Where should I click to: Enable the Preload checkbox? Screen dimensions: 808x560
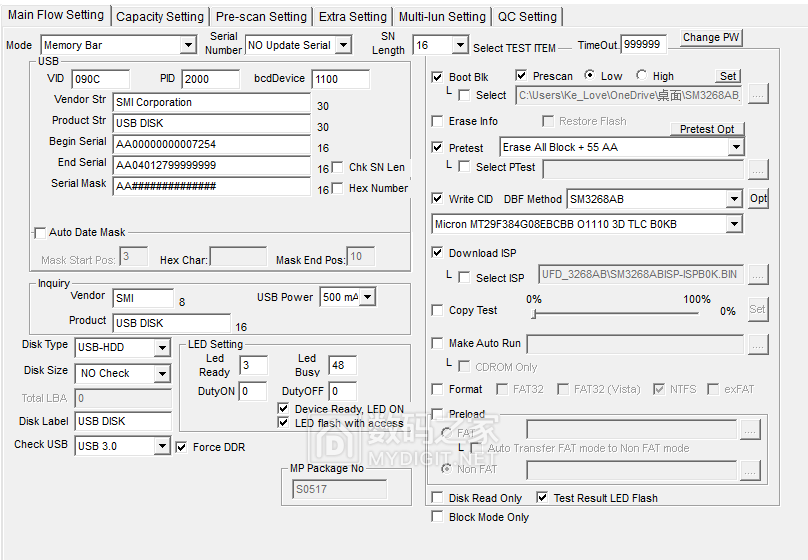tap(437, 413)
